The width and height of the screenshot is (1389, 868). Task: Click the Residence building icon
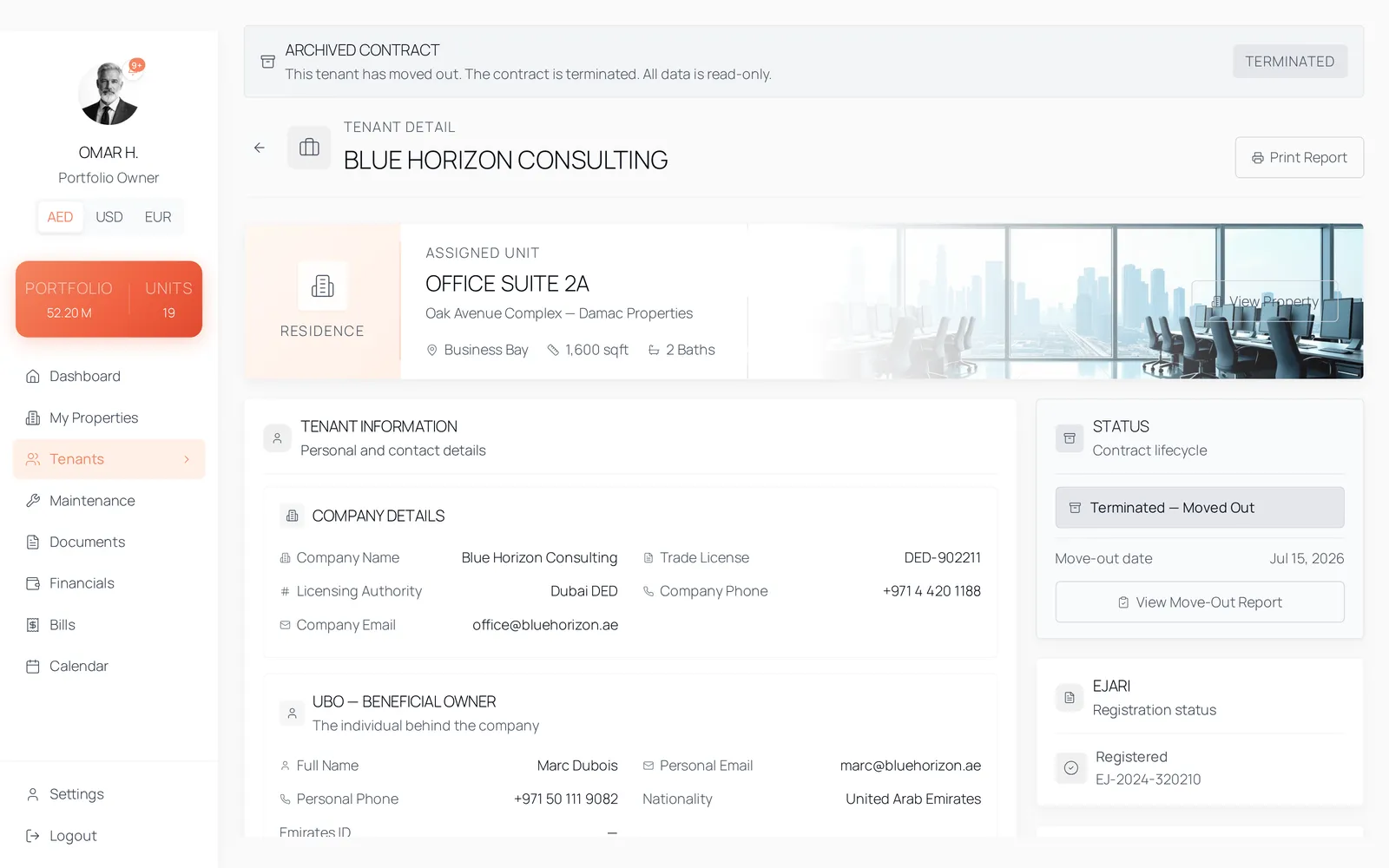(322, 286)
